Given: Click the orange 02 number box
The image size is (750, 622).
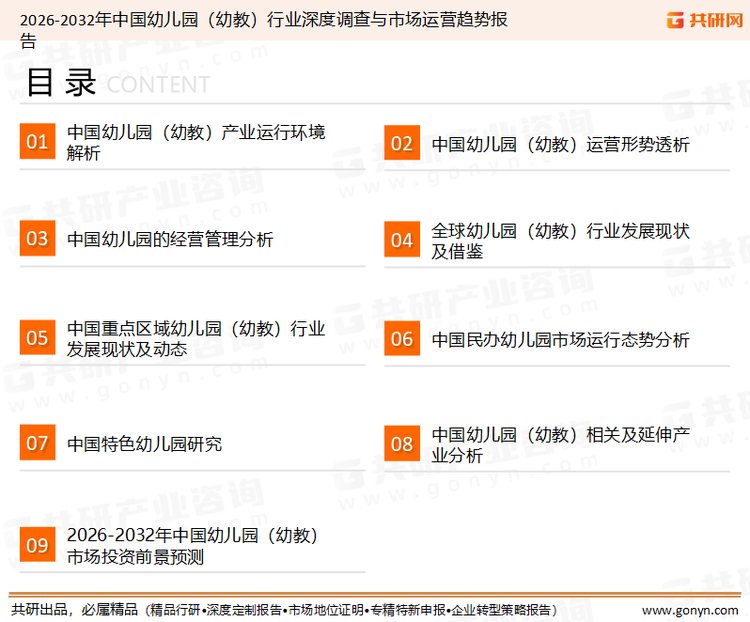Looking at the screenshot, I should (x=402, y=143).
